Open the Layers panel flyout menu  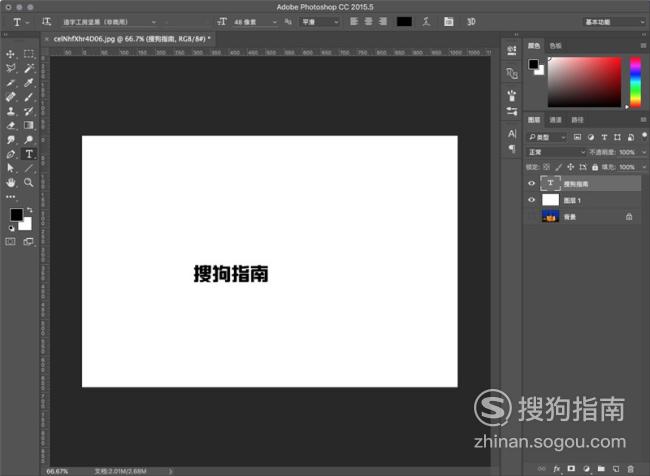point(643,120)
